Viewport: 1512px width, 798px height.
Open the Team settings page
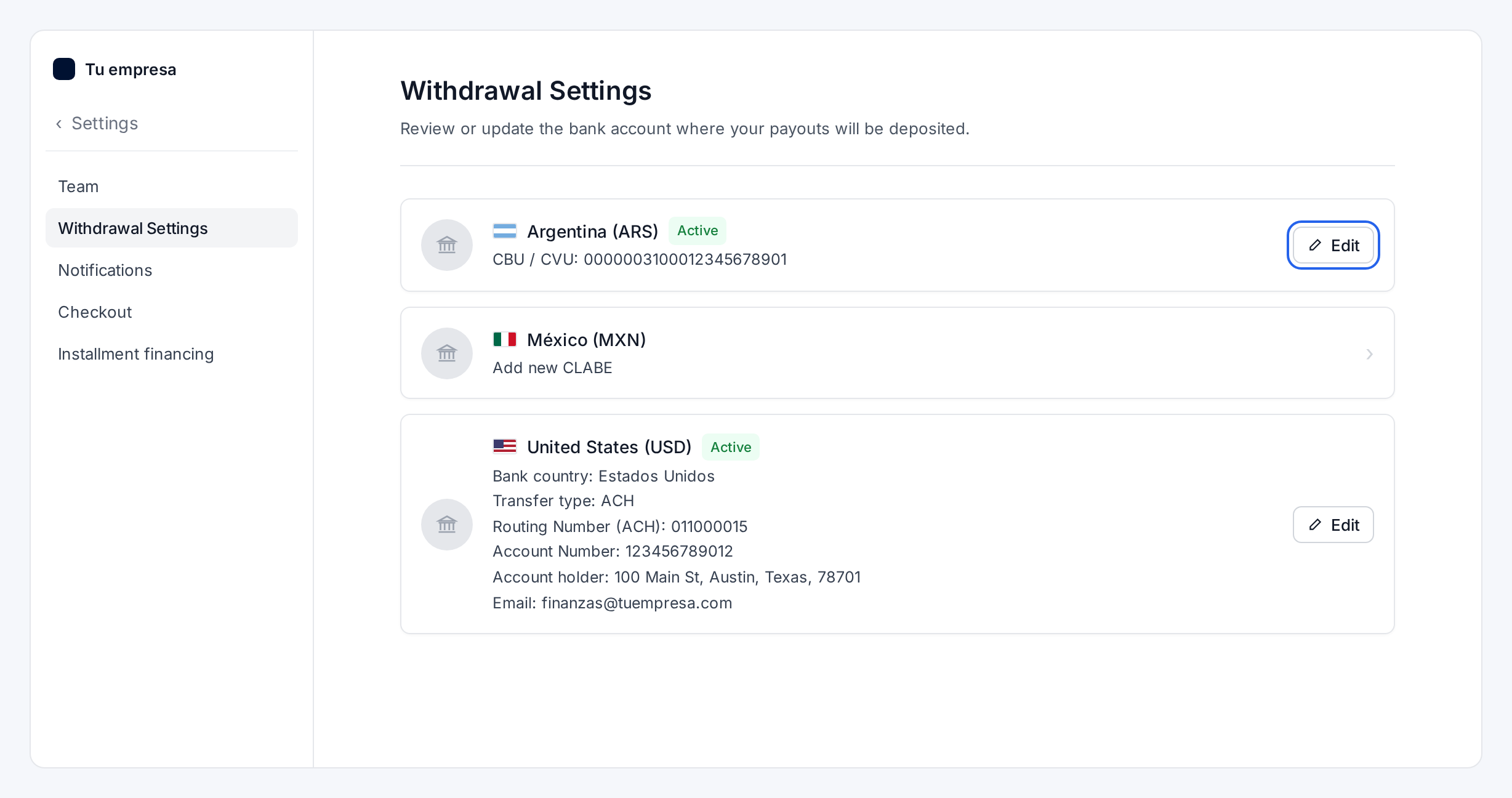(172, 187)
